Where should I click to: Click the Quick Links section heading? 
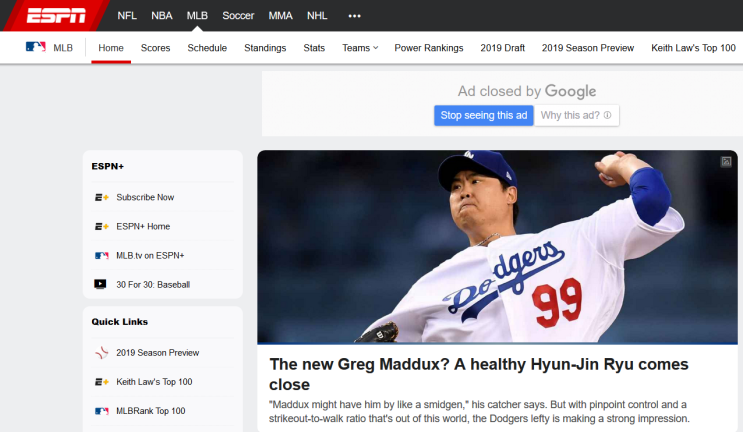[119, 322]
